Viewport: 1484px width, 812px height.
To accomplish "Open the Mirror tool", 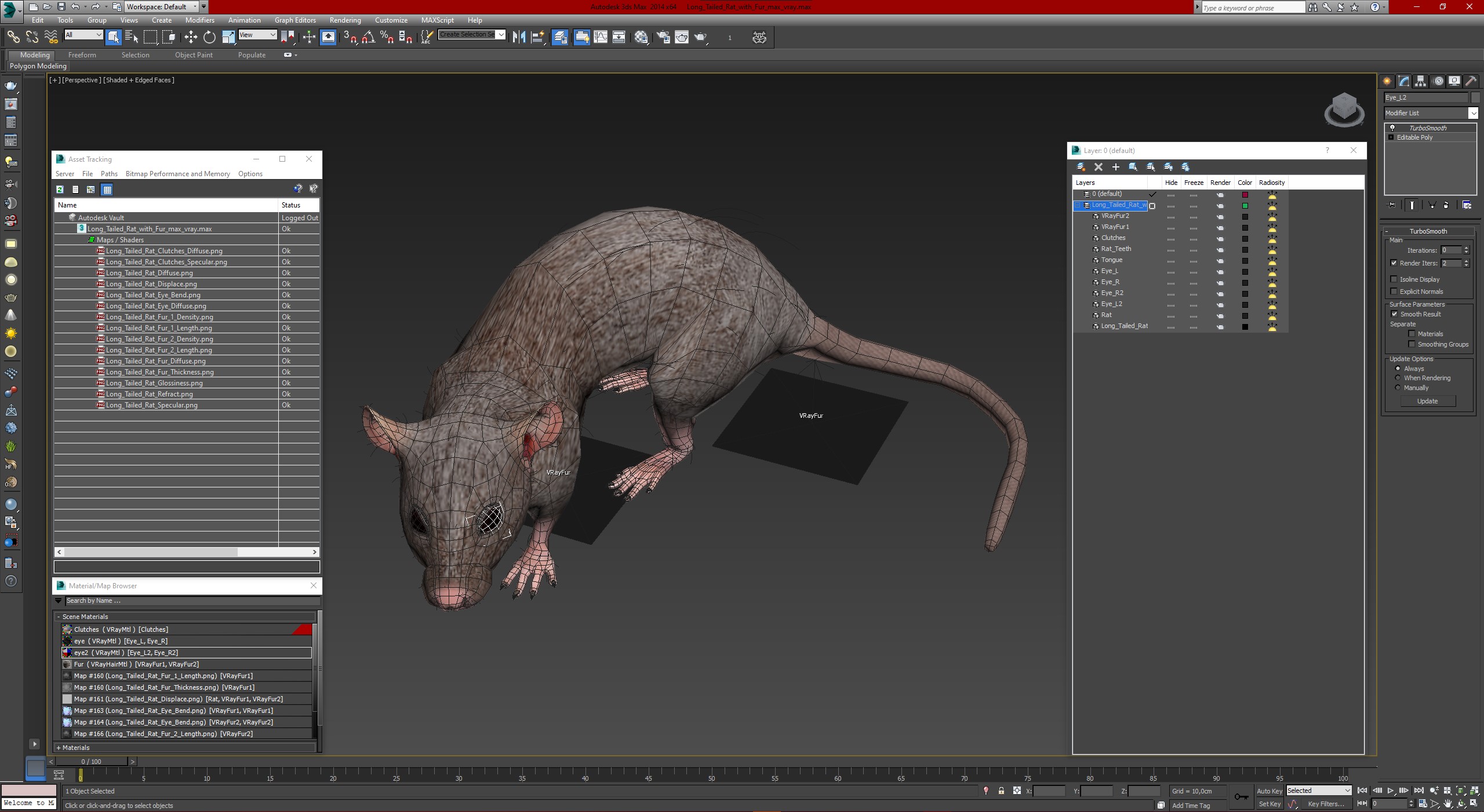I will 519,37.
